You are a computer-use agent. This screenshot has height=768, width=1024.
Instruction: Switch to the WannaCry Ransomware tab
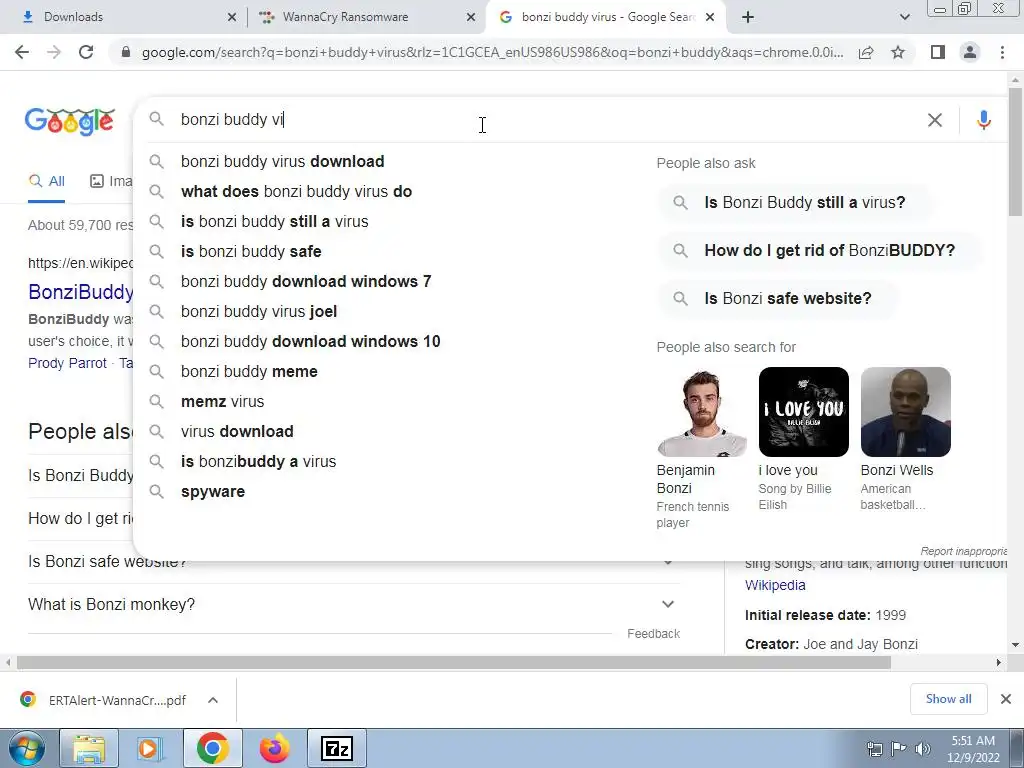[x=366, y=17]
